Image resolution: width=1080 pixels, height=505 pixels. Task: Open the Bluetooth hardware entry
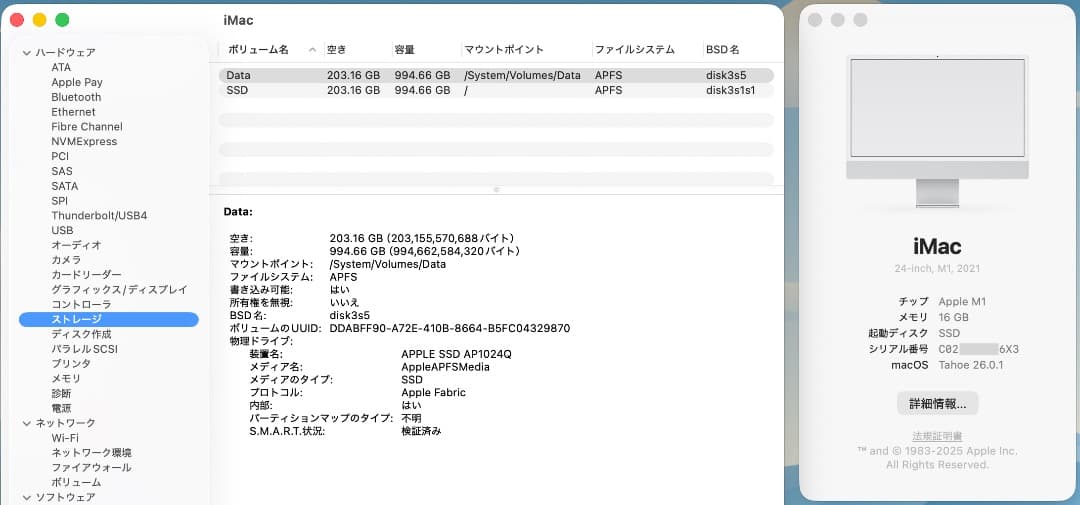tap(76, 97)
